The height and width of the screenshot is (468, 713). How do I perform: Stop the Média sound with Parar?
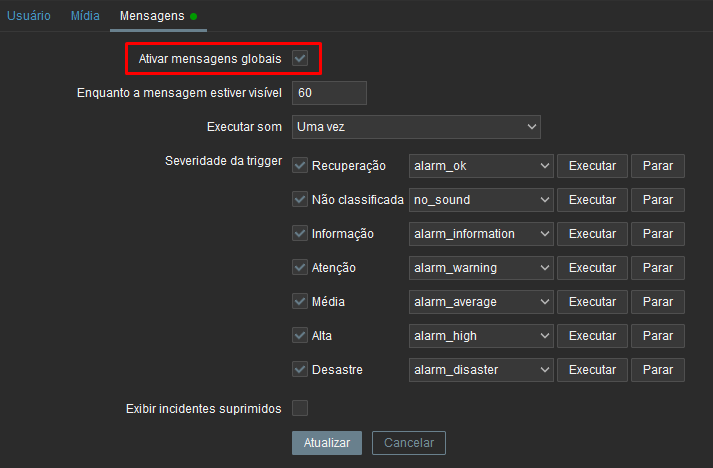pos(658,302)
